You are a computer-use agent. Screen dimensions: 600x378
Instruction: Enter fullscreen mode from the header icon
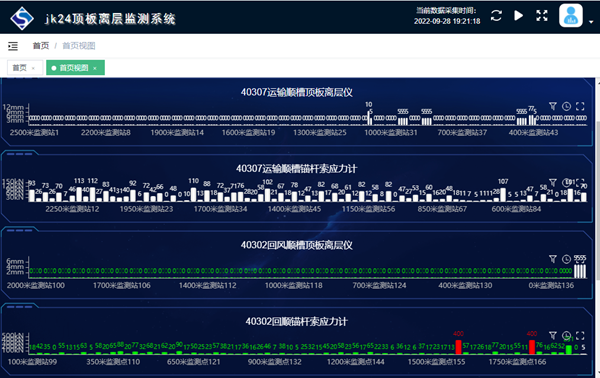tap(542, 16)
